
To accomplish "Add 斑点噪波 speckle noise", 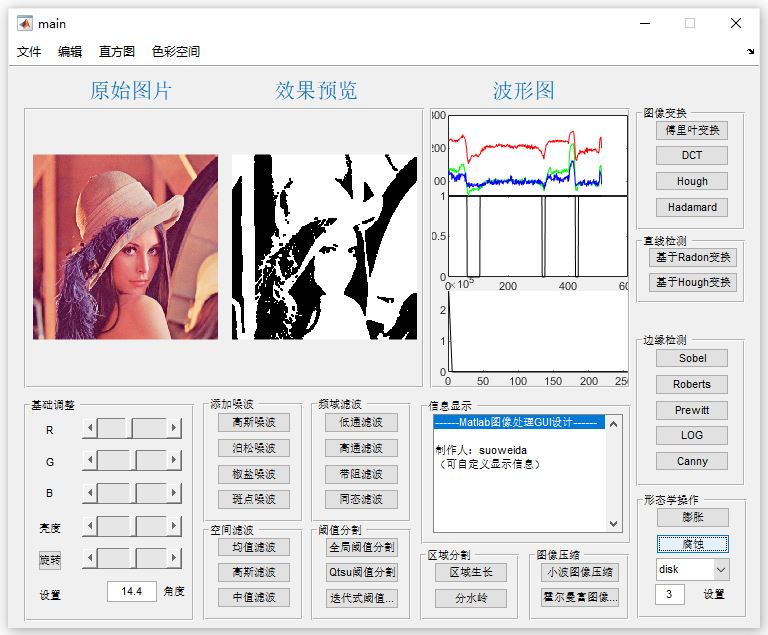I will click(254, 499).
